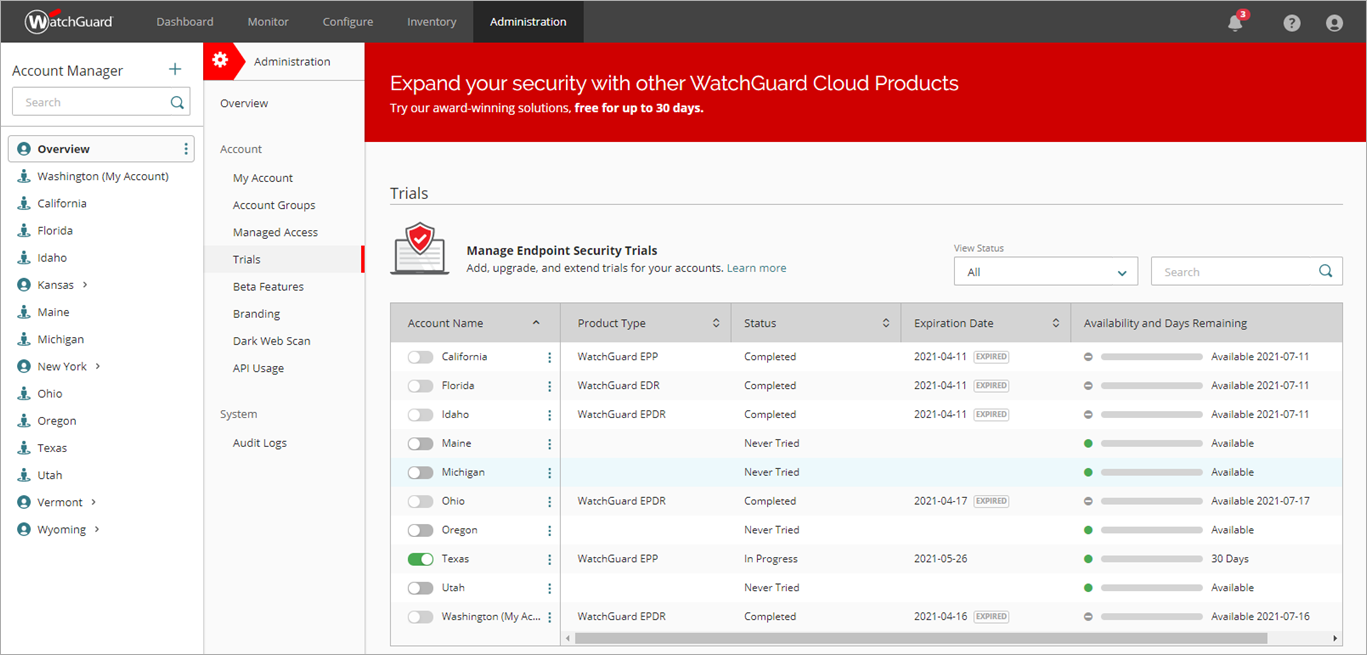This screenshot has width=1367, height=655.
Task: Open the notifications bell icon
Action: pyautogui.click(x=1235, y=23)
